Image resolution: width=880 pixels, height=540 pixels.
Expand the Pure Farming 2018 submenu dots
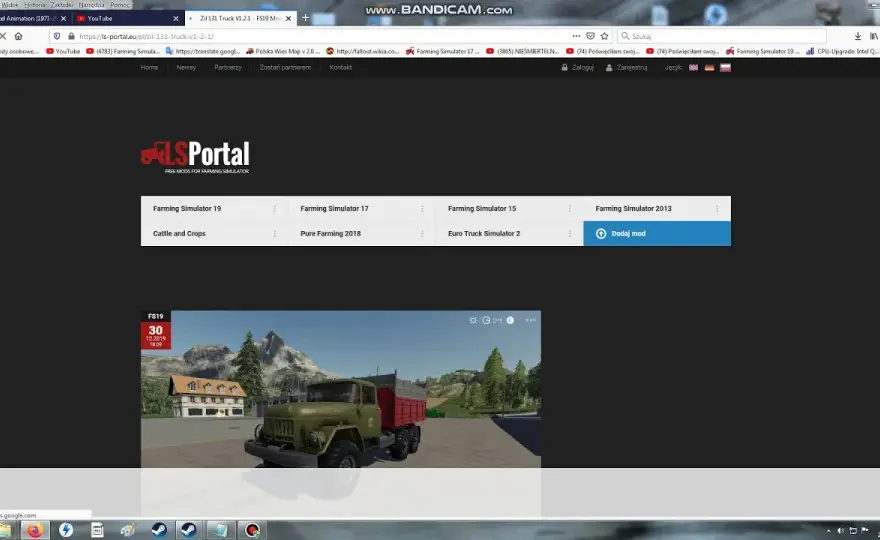422,234
